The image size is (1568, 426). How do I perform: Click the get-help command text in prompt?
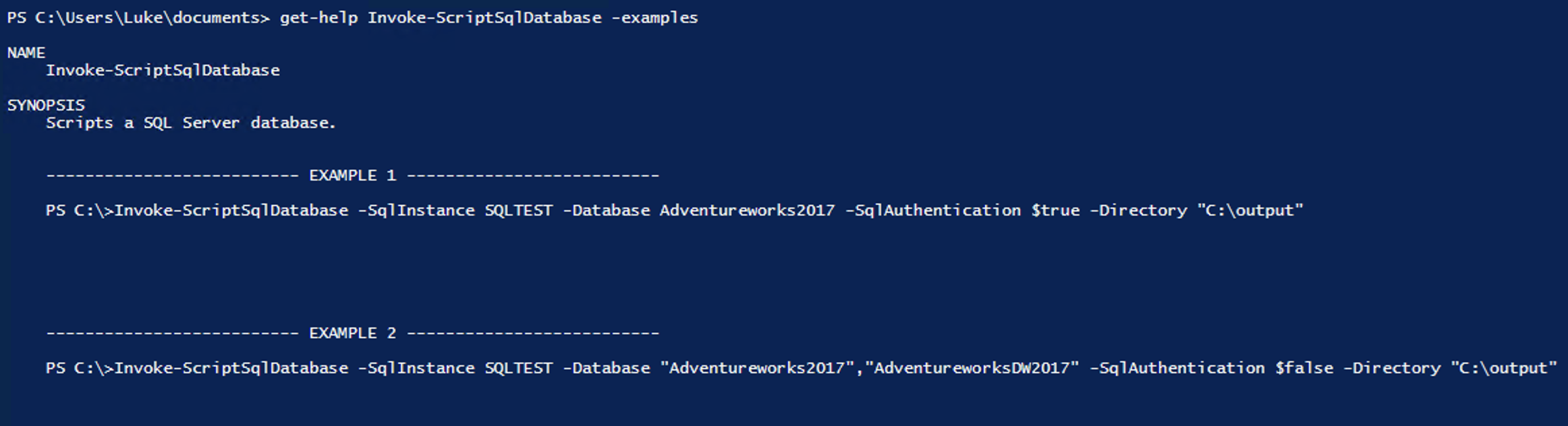tap(318, 18)
